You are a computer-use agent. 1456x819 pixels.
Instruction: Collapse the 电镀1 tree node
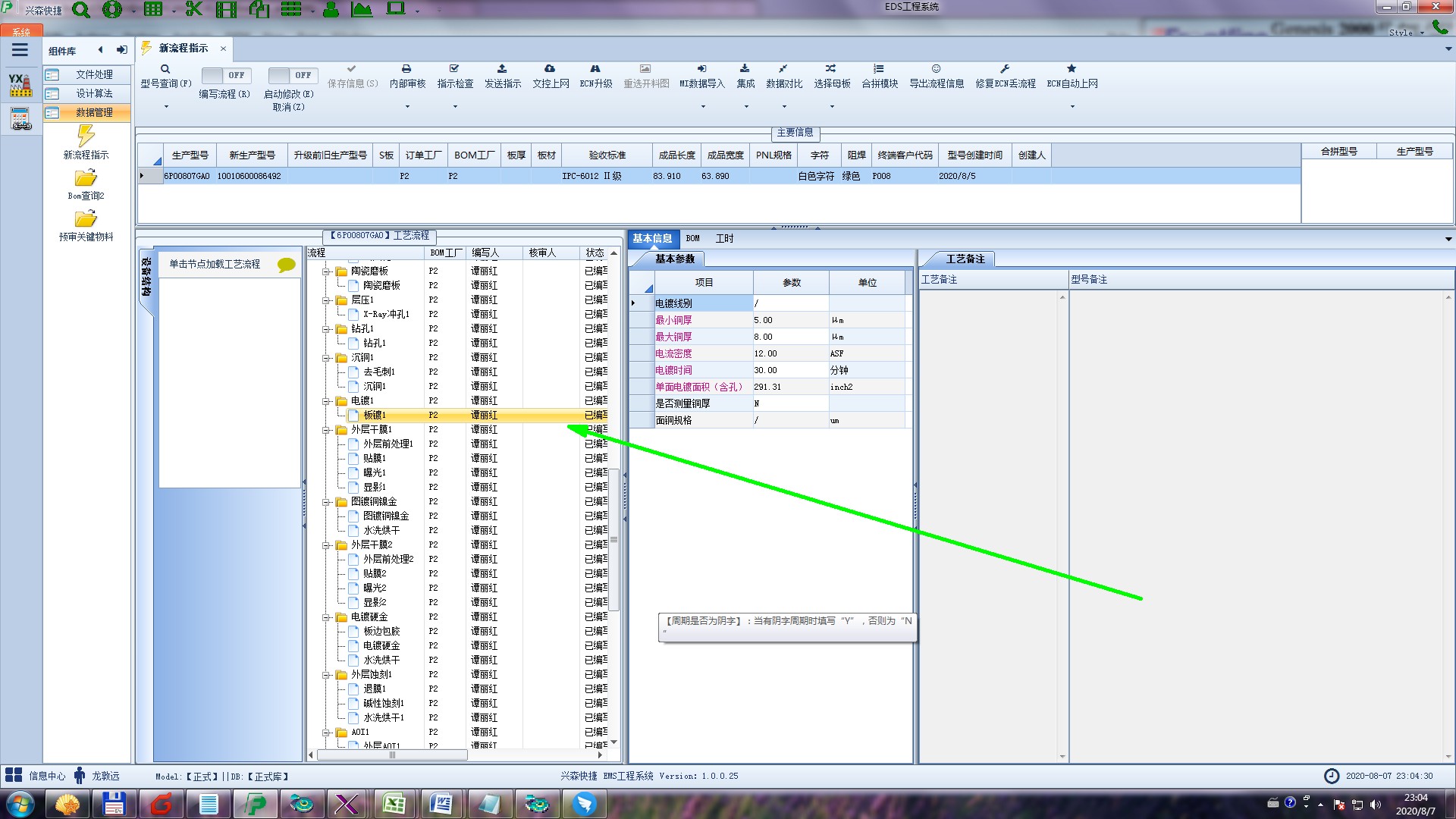[326, 401]
